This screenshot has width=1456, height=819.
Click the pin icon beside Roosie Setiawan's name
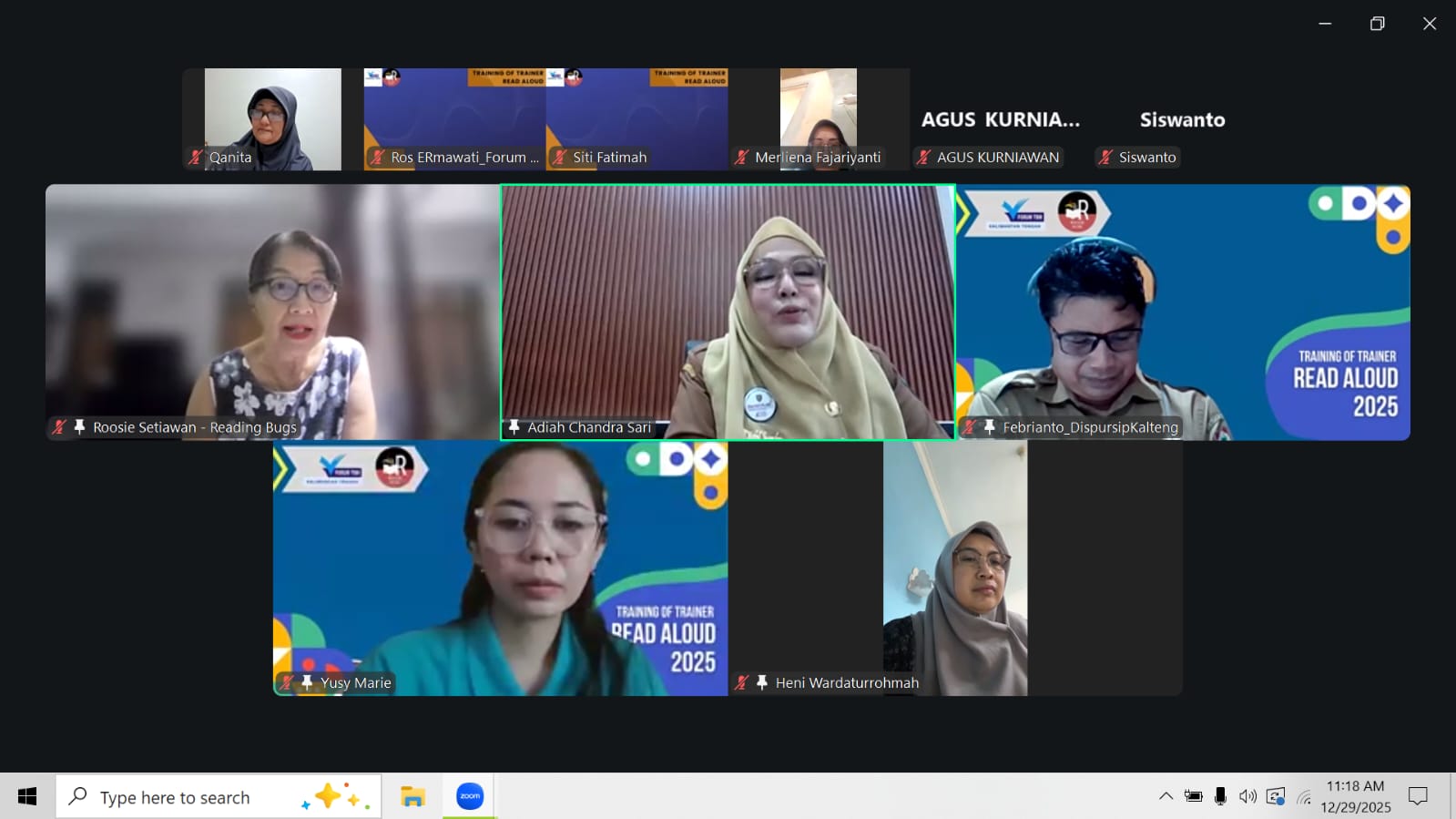click(x=79, y=427)
